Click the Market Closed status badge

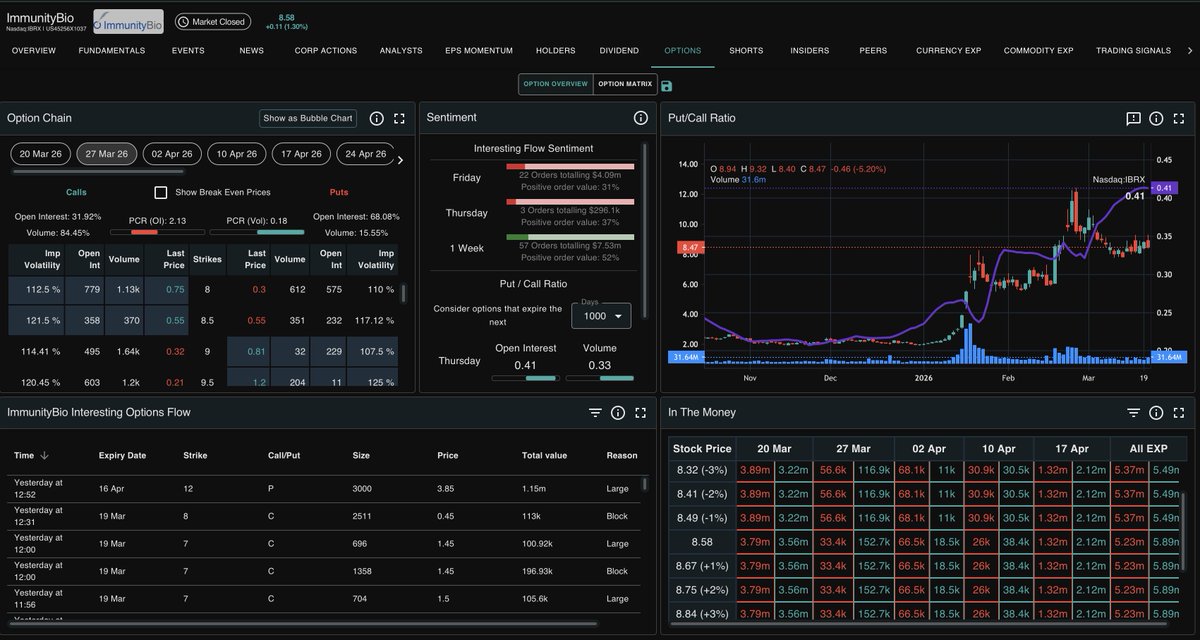click(211, 21)
